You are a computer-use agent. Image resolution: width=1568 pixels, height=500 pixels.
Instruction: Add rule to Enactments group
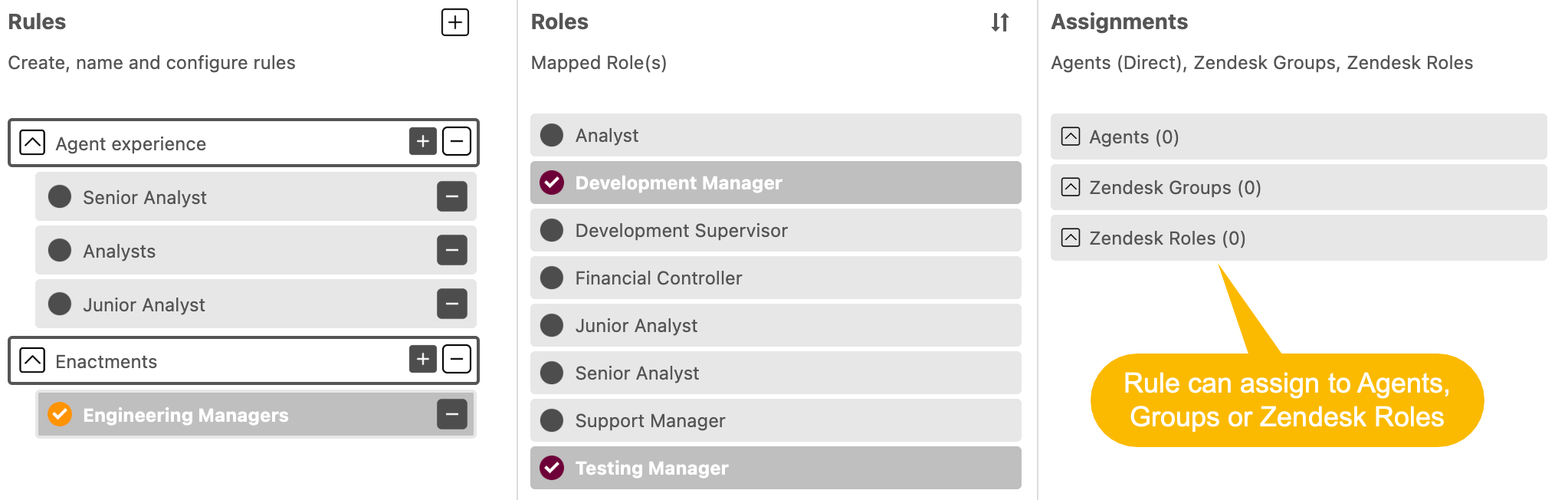click(x=423, y=359)
